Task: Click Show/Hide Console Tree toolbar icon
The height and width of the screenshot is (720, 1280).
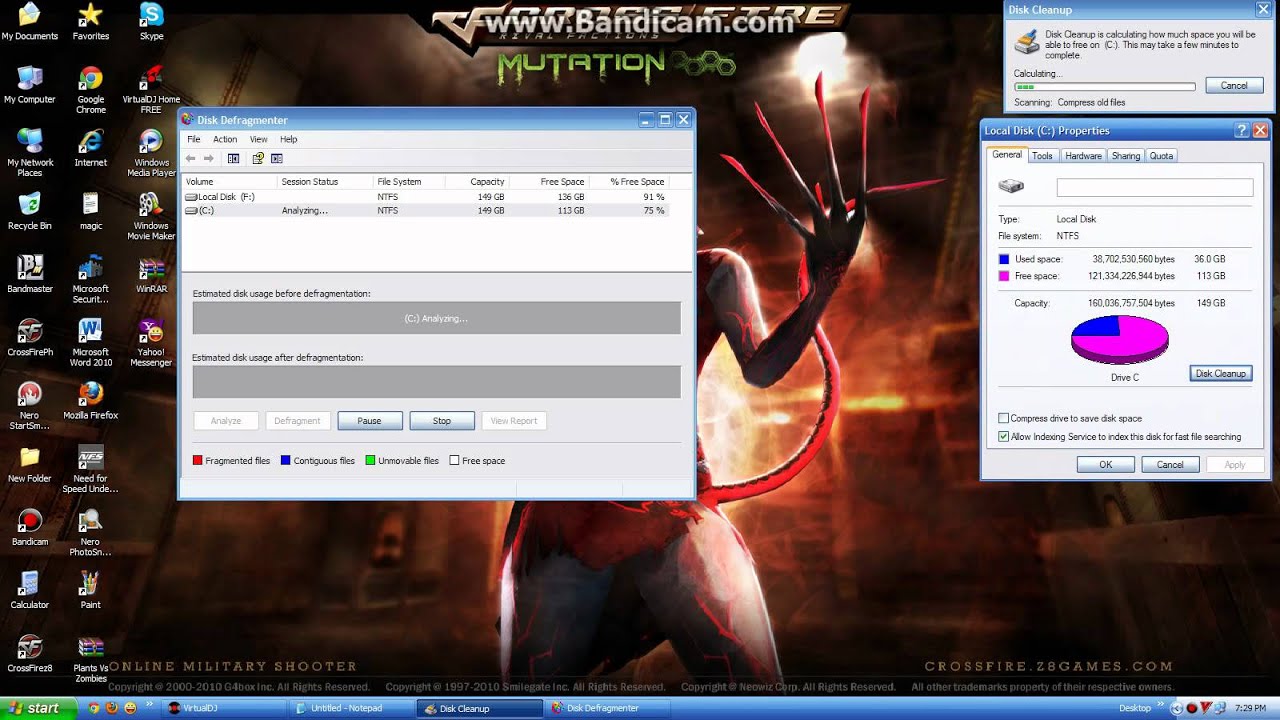Action: tap(234, 158)
